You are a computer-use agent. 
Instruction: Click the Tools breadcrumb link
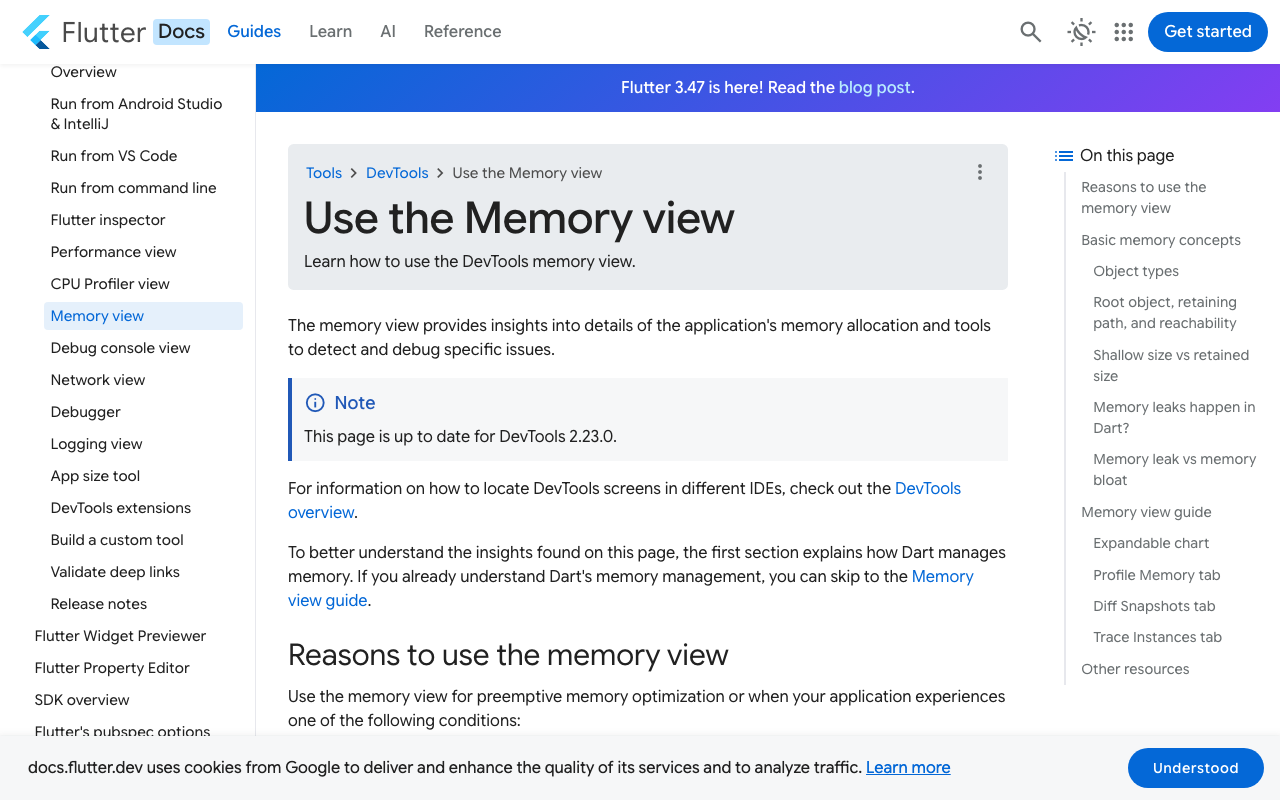[324, 173]
